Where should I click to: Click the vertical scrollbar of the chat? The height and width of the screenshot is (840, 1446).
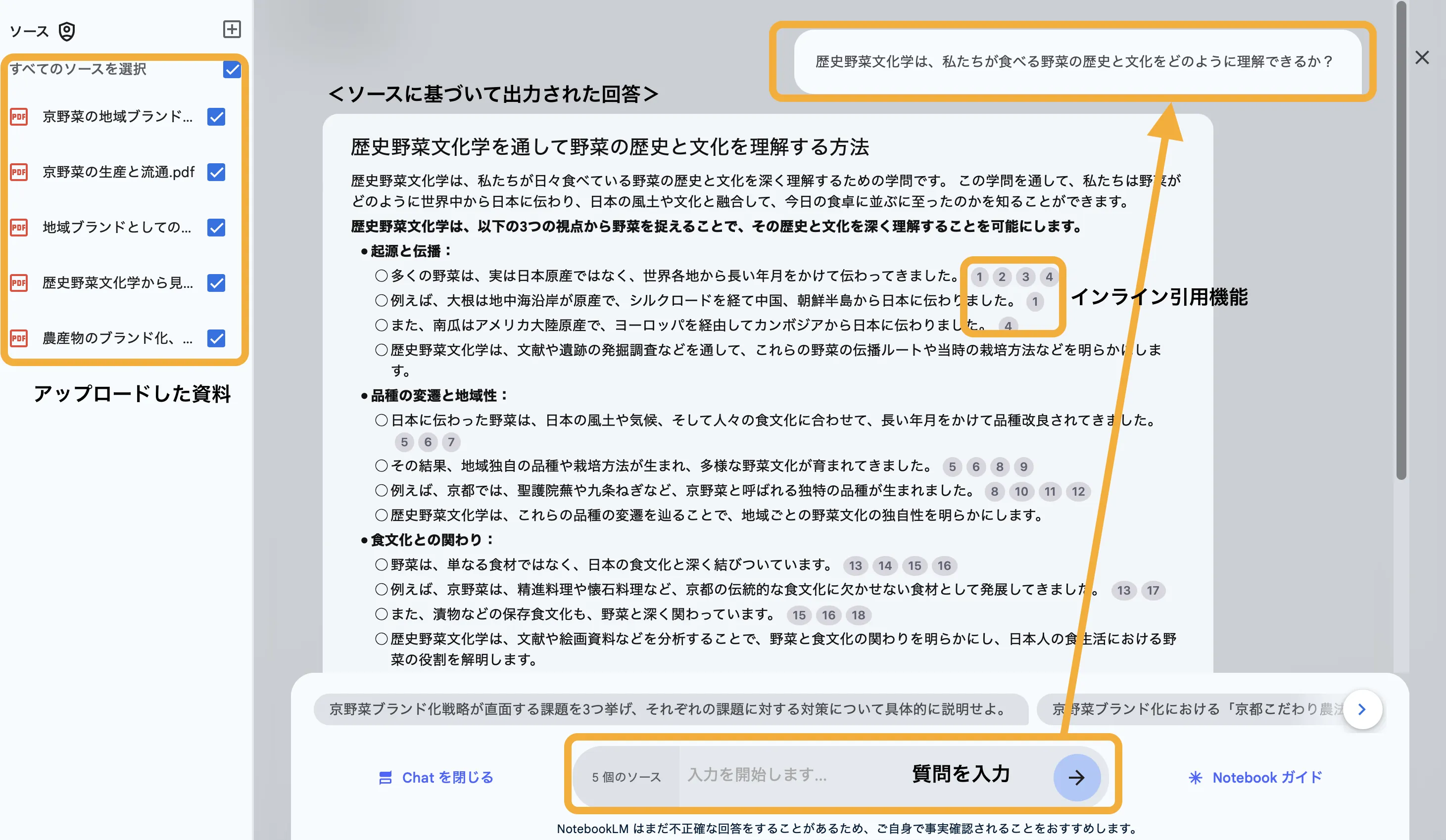(x=1401, y=241)
